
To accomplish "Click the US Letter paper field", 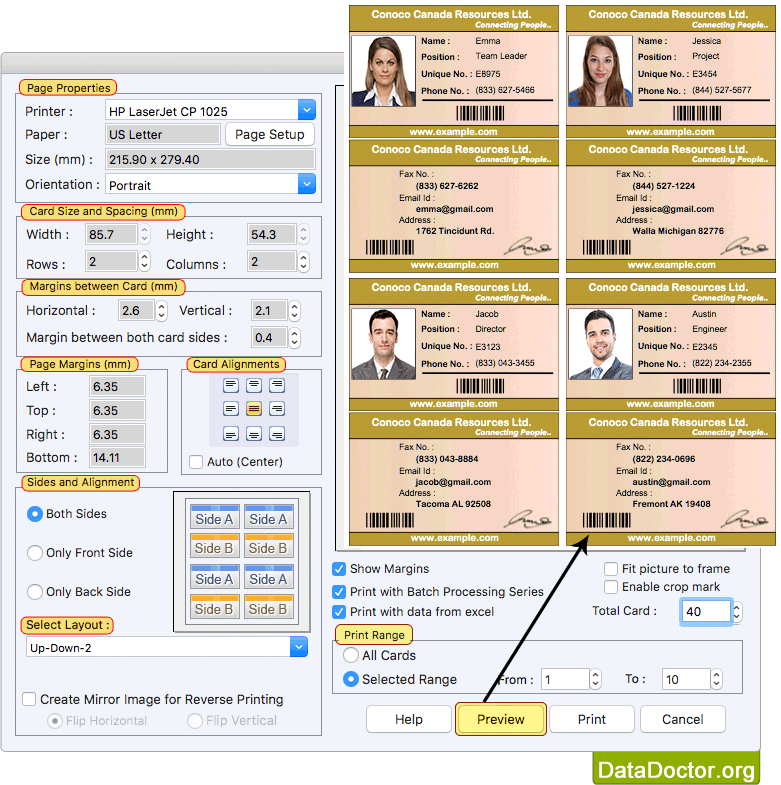I will pyautogui.click(x=163, y=134).
